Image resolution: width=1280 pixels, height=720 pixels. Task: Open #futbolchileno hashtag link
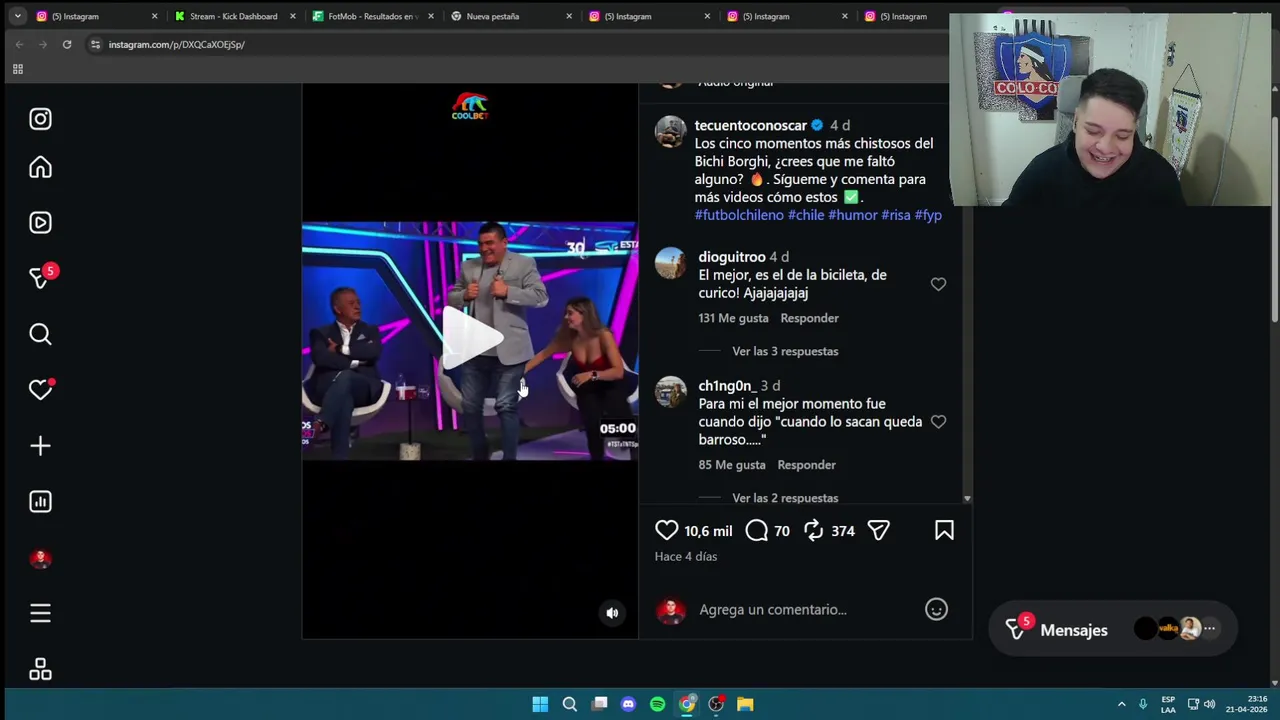click(739, 215)
